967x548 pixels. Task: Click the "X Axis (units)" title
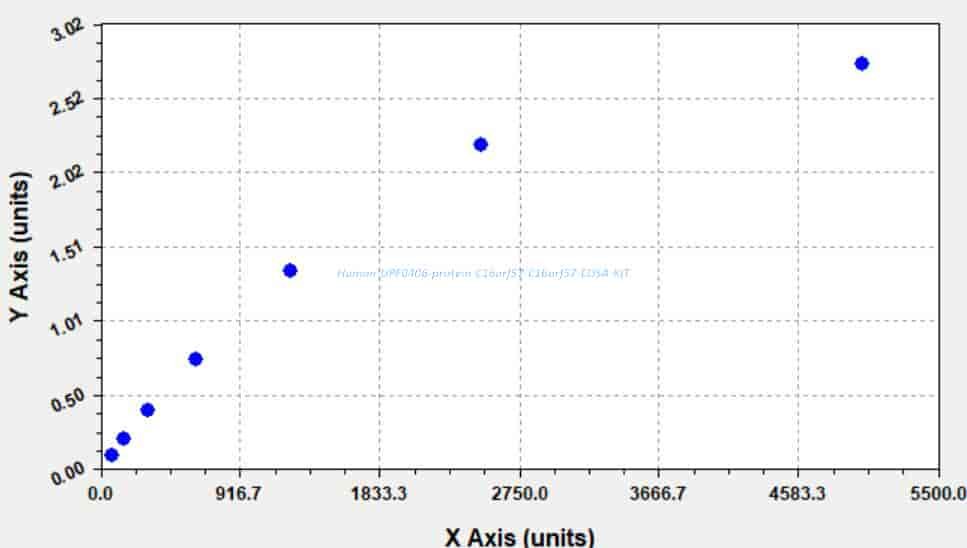(x=519, y=536)
